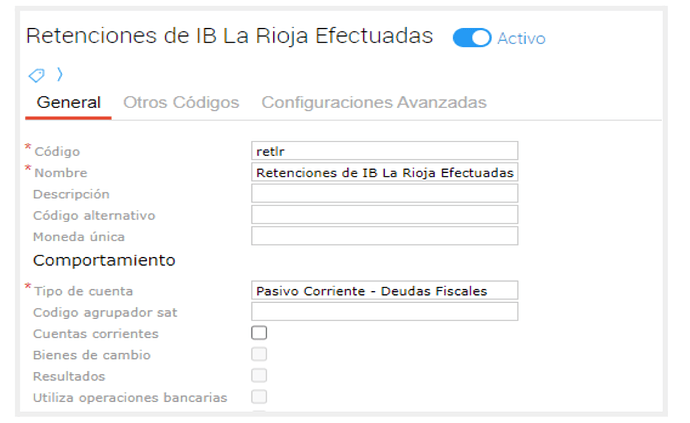The image size is (690, 423).
Task: Toggle the Activo switch off
Action: coord(471,38)
